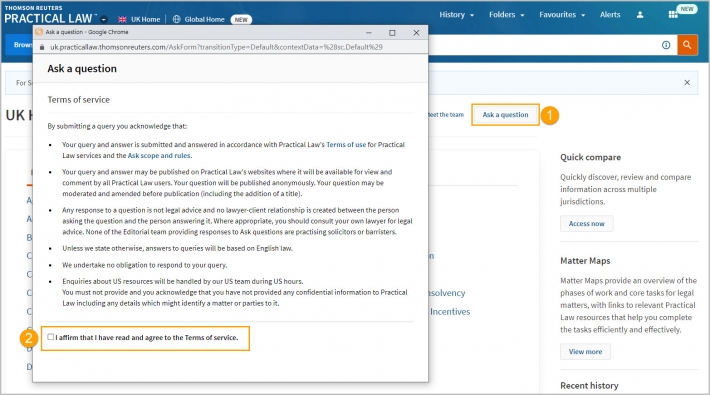Open the Ask scope and rules link
This screenshot has height=395, width=710.
pos(159,155)
